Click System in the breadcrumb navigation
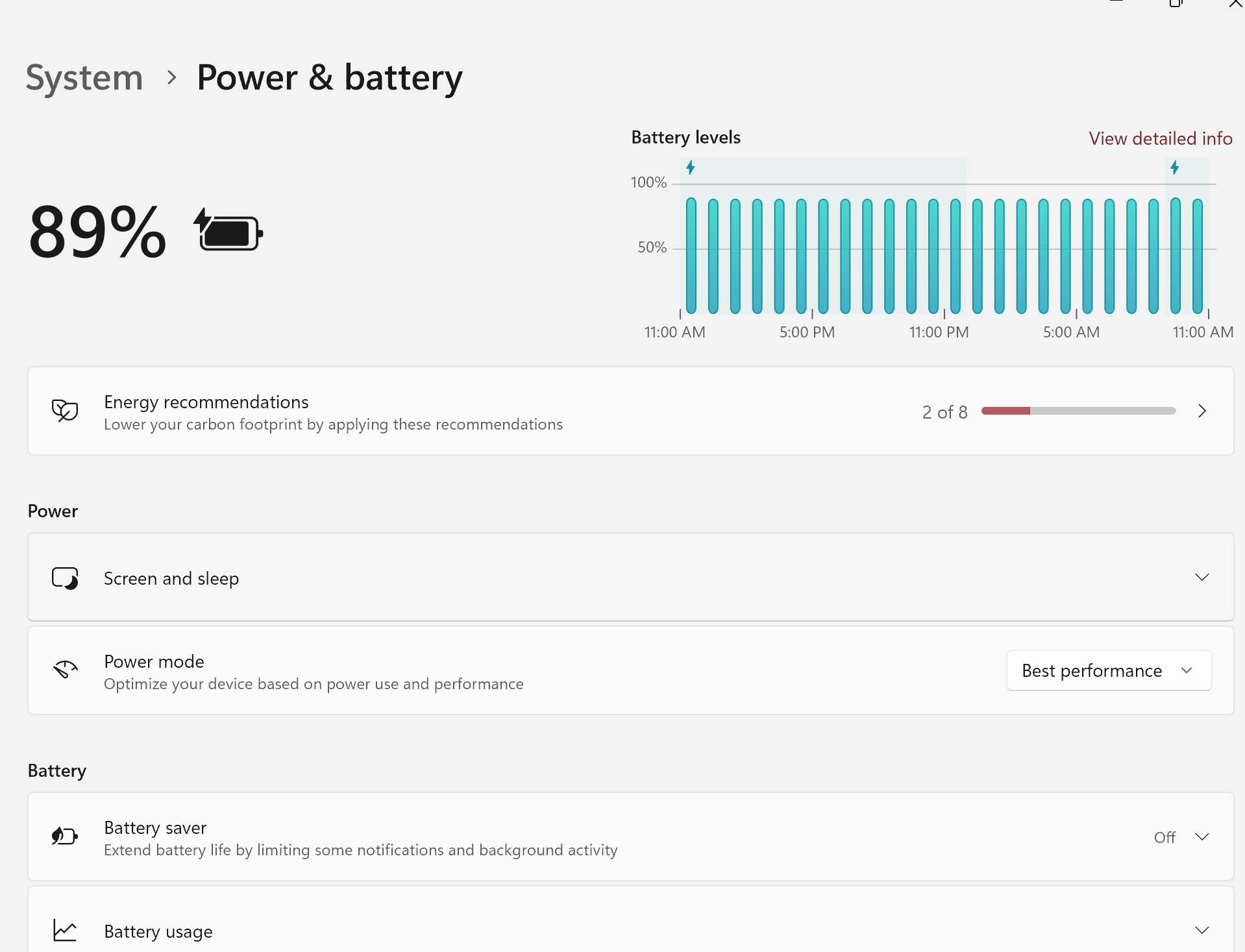The image size is (1245, 952). point(84,77)
